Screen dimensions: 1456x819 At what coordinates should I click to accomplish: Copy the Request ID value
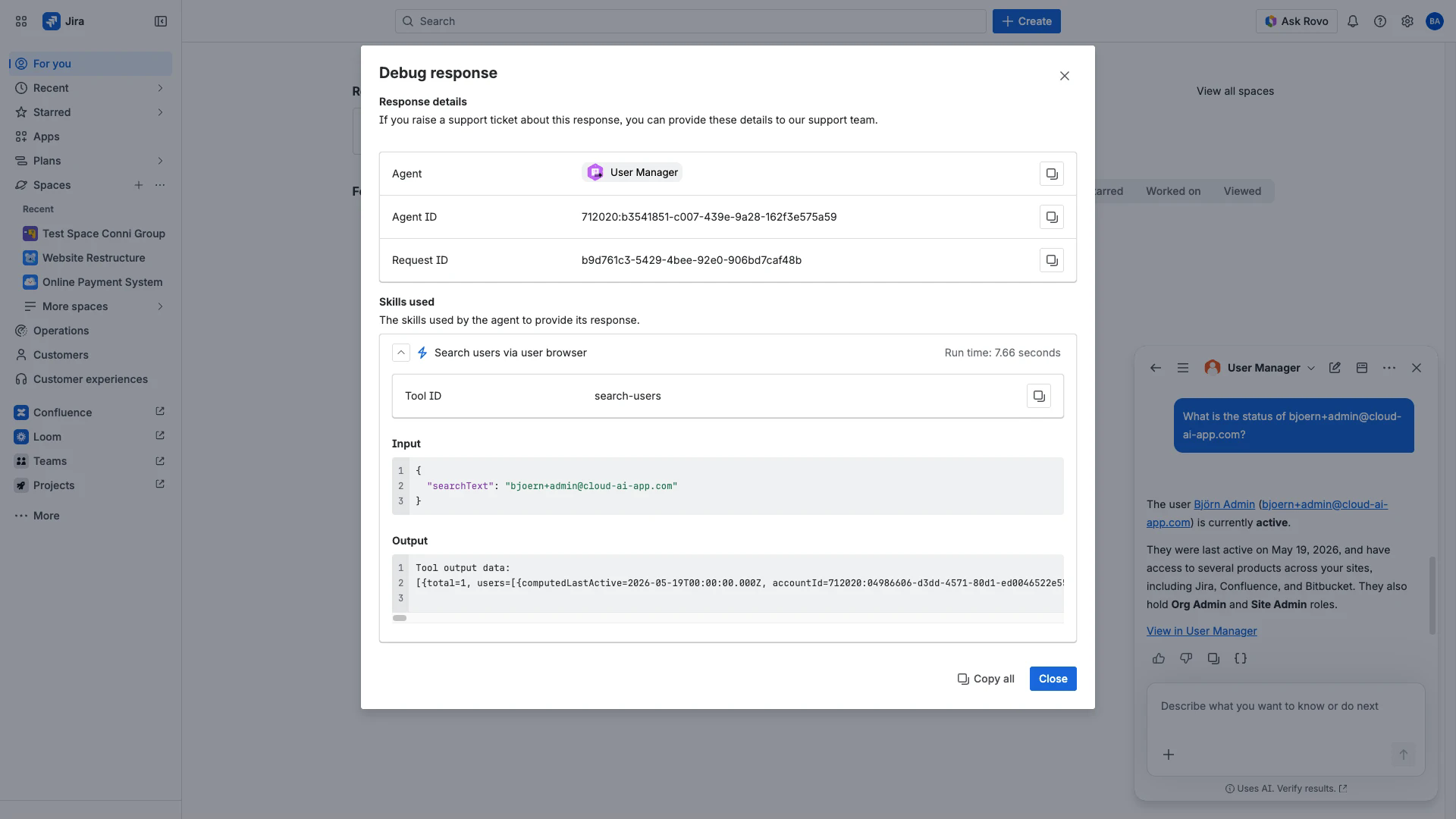point(1052,260)
